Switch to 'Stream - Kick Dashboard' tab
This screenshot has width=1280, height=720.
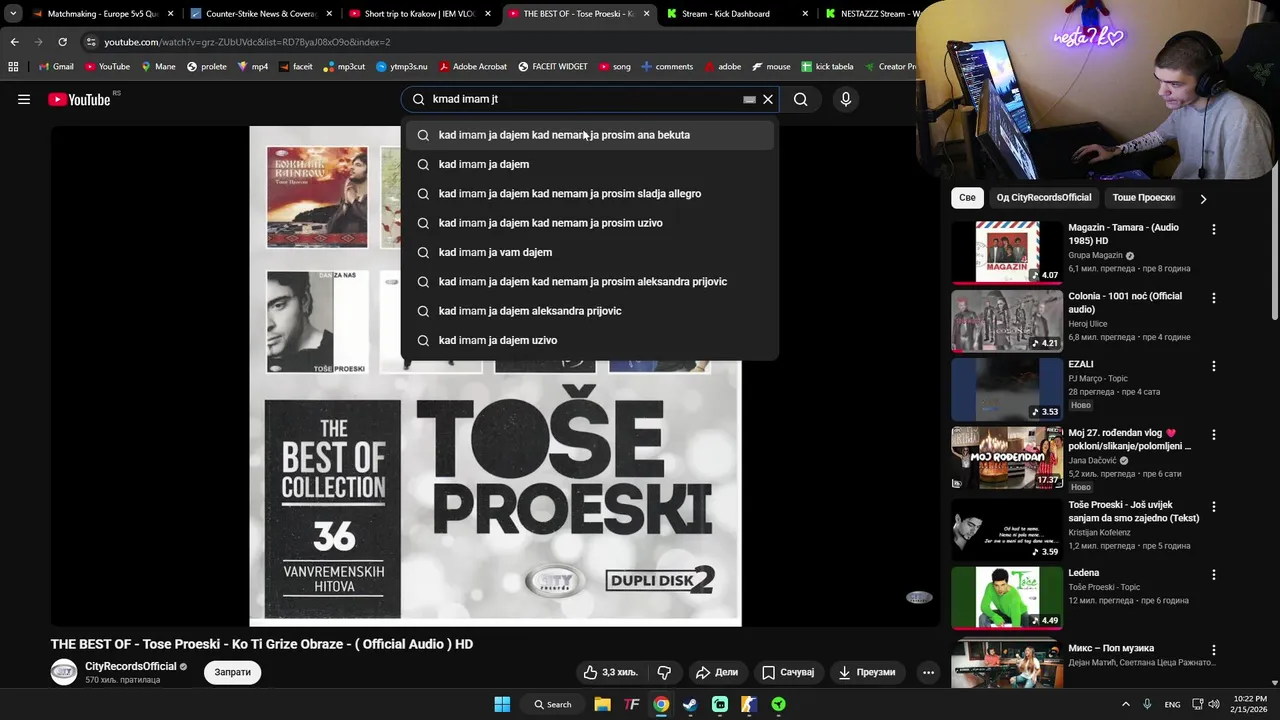[x=735, y=14]
